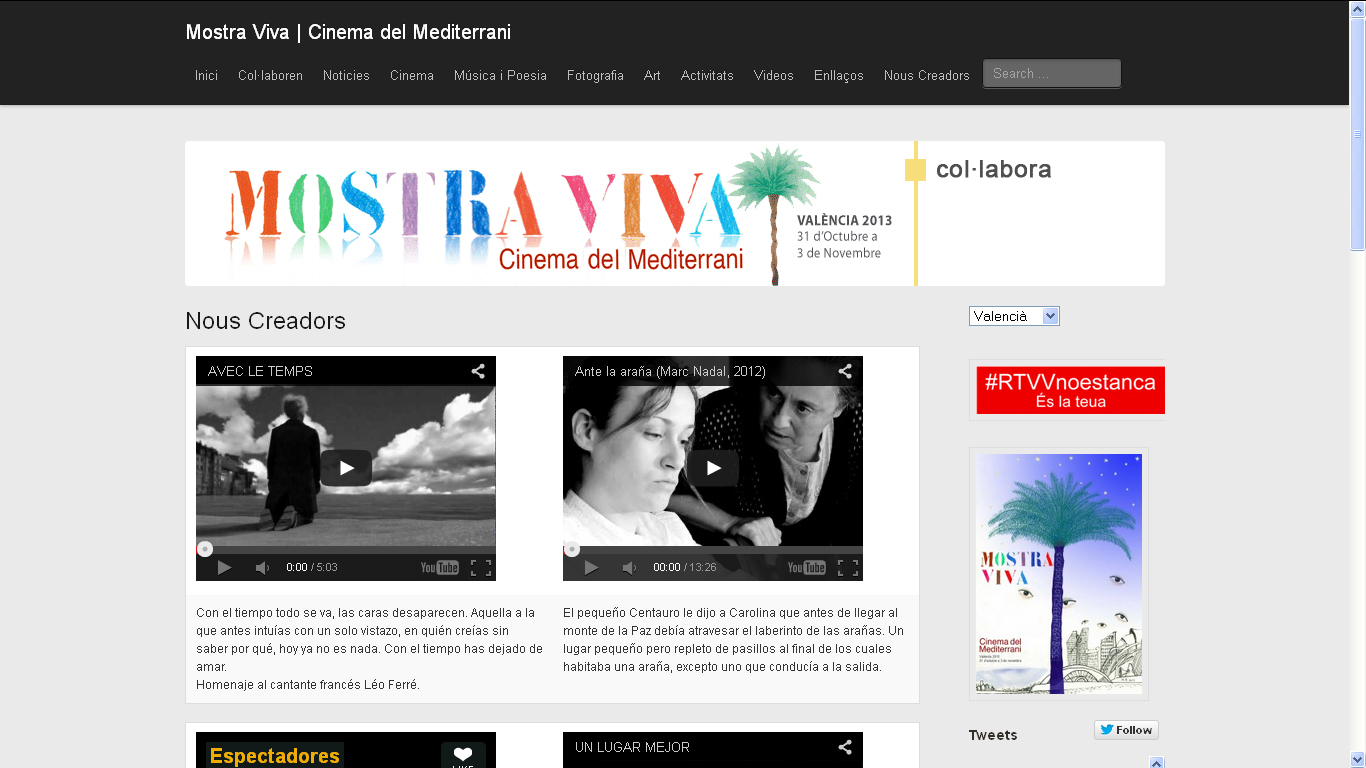
Task: Open AVEC LE TEMPS on YouTube via logo
Action: pos(440,568)
